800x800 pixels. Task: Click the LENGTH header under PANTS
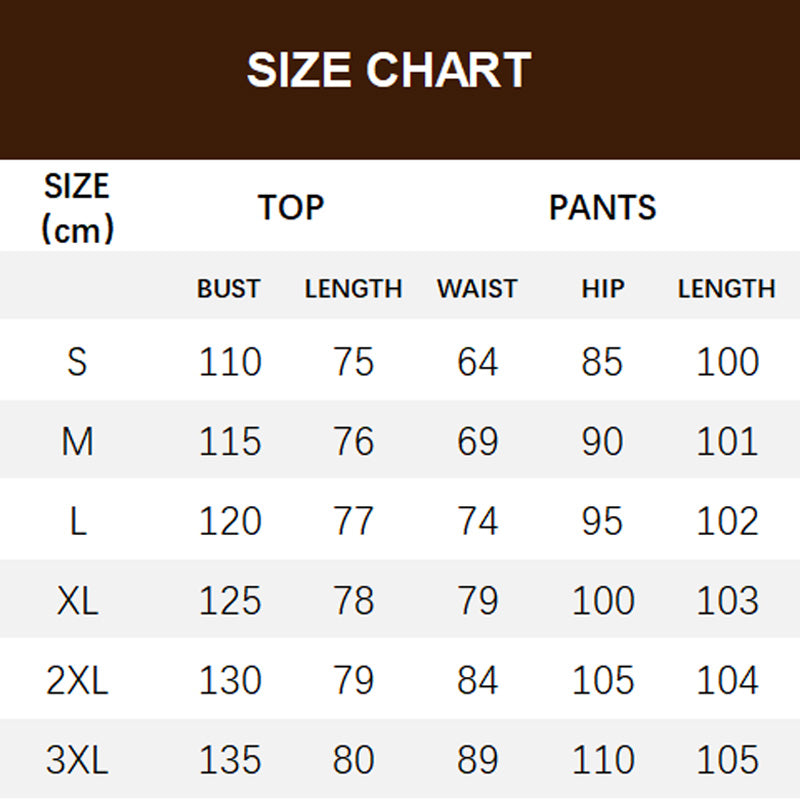pos(726,289)
